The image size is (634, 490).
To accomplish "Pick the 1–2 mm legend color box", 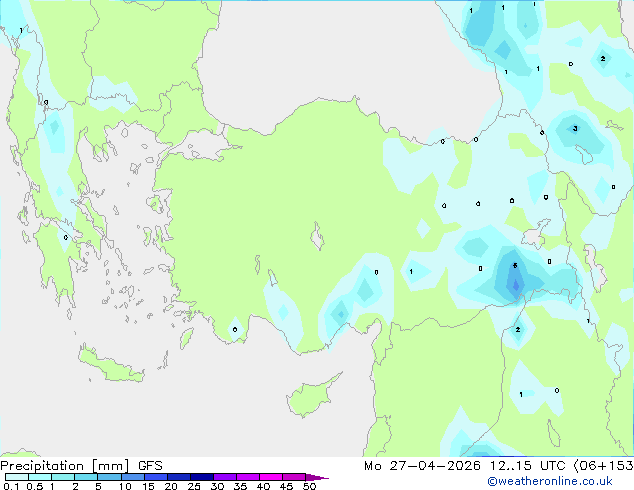I will point(63,477).
